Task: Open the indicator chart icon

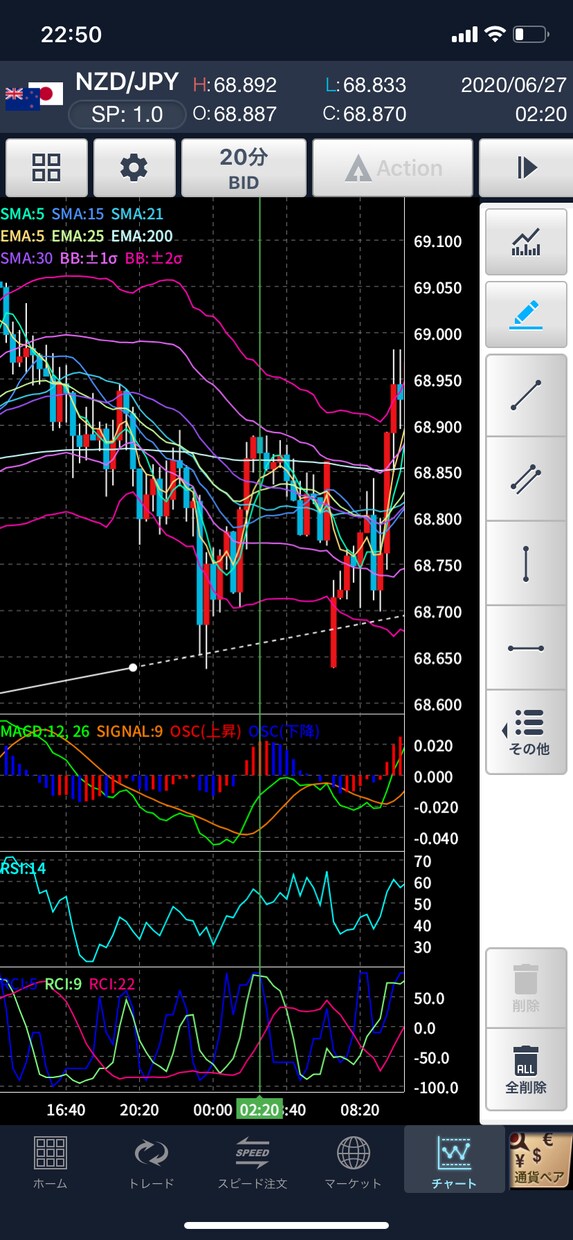Action: pos(526,241)
